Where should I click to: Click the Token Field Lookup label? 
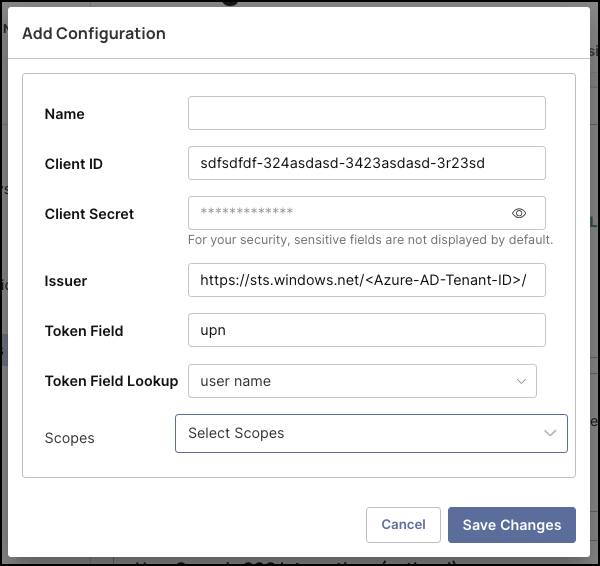(111, 381)
